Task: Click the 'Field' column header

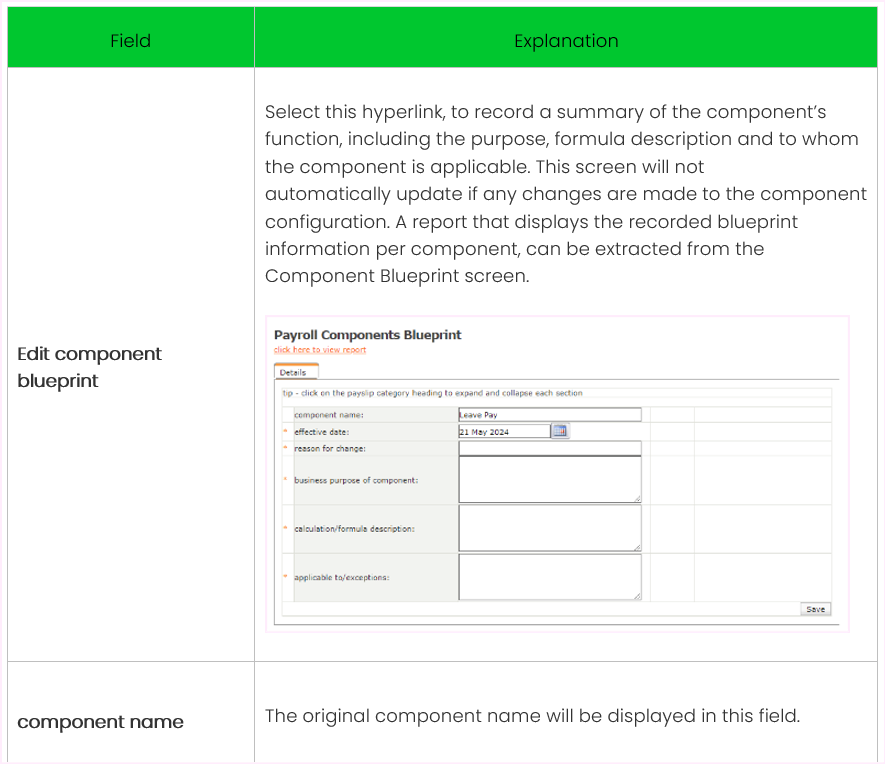Action: coord(130,41)
